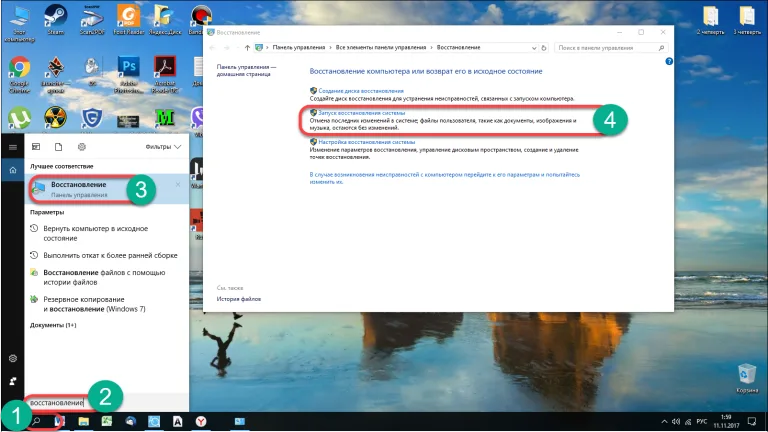
Task: Filter search results by documents icon
Action: (58, 146)
